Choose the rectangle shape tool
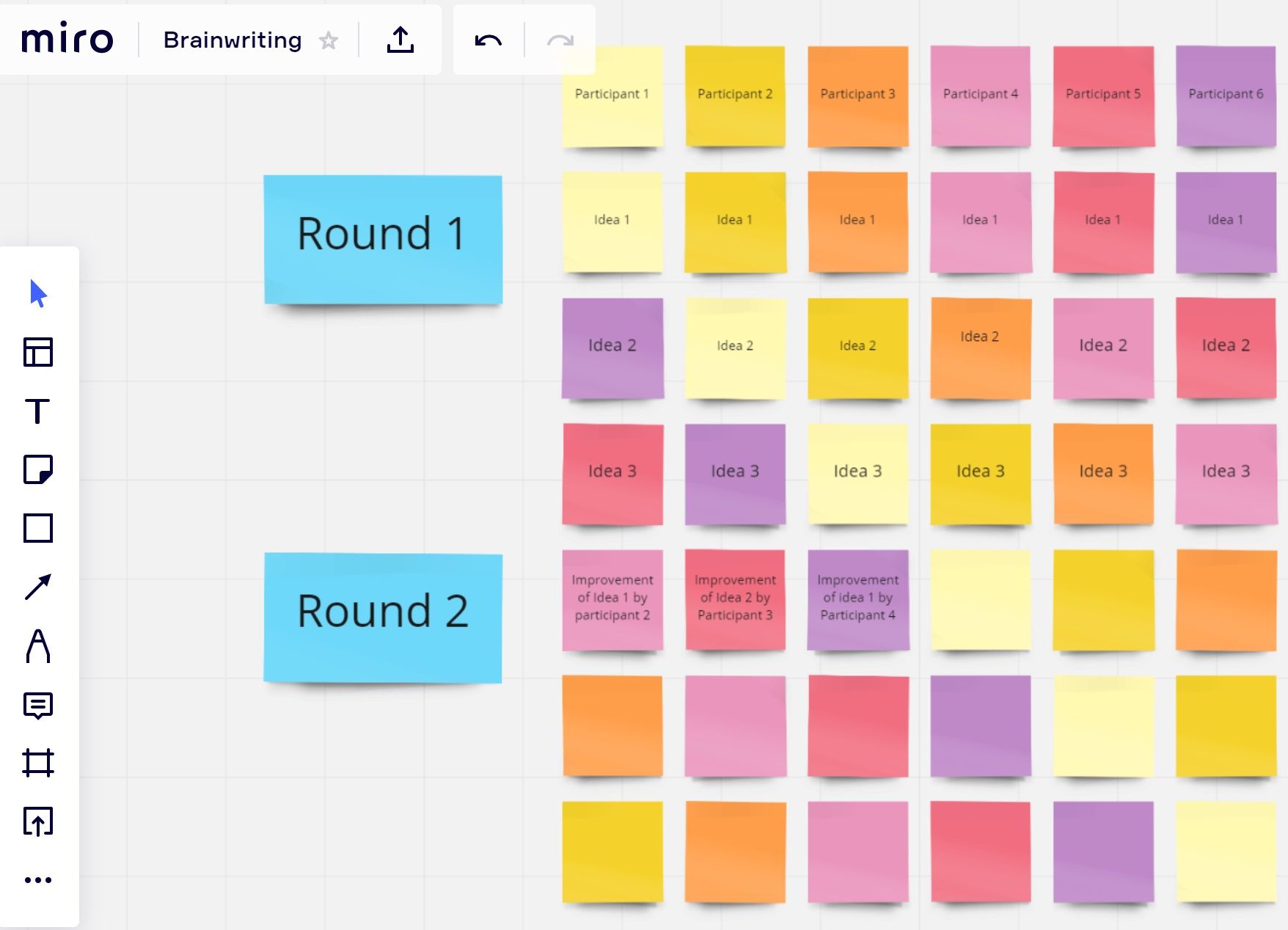The height and width of the screenshot is (930, 1288). point(38,528)
